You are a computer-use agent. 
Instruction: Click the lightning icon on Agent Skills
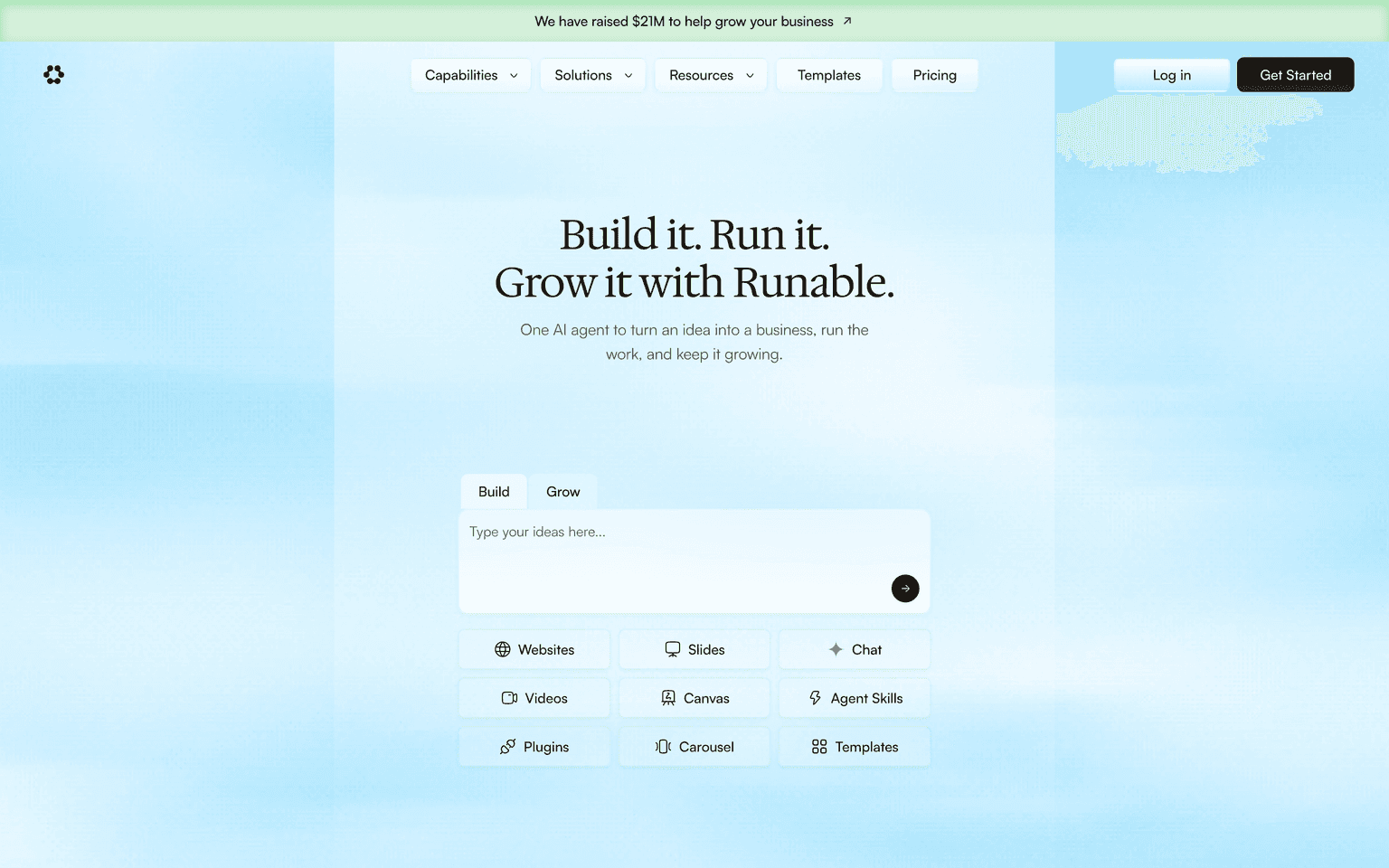click(816, 698)
